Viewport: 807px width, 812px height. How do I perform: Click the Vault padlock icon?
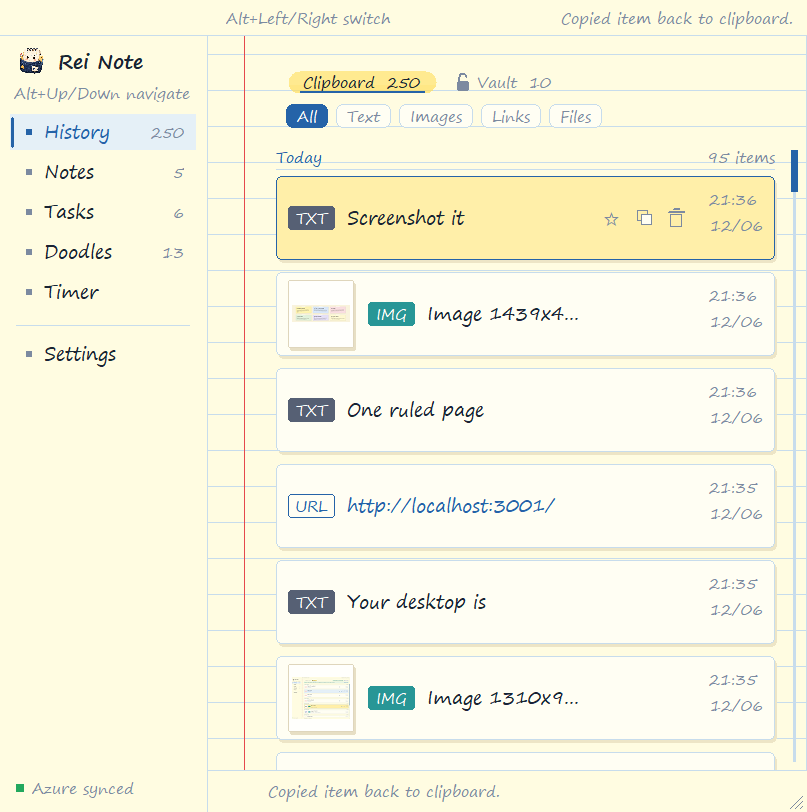463,82
